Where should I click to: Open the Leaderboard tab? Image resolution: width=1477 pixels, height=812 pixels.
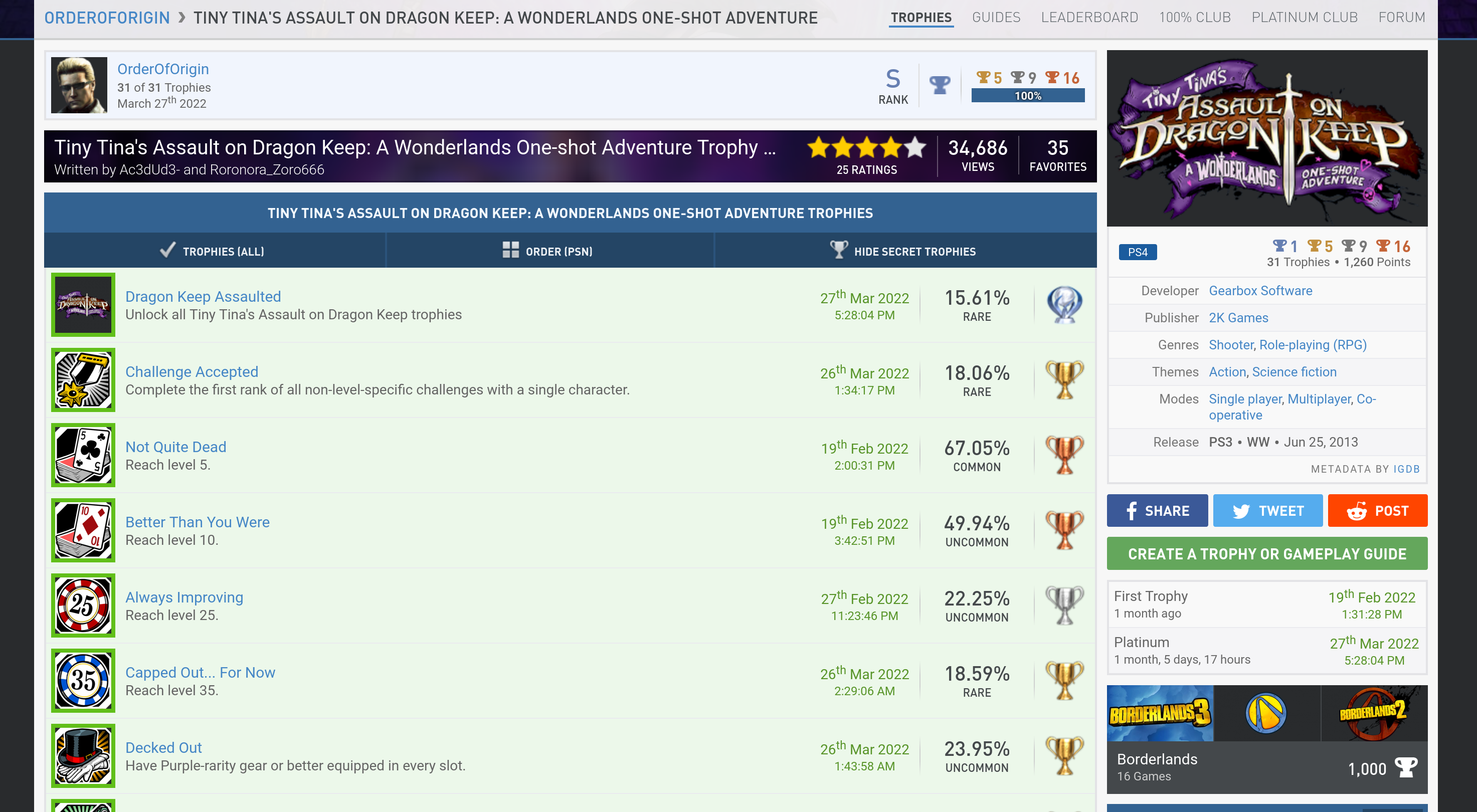point(1089,17)
